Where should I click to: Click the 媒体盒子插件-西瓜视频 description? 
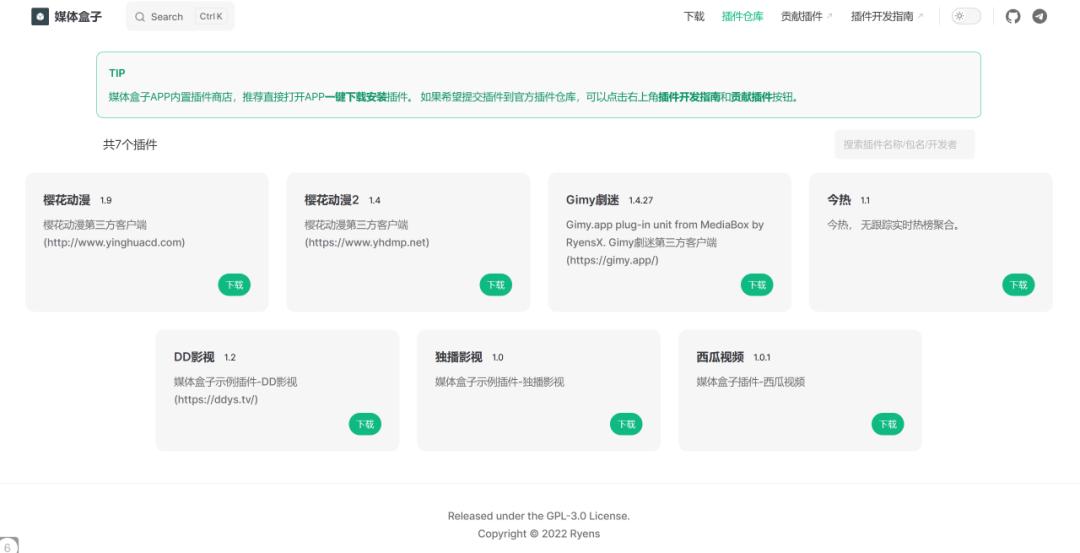click(750, 382)
